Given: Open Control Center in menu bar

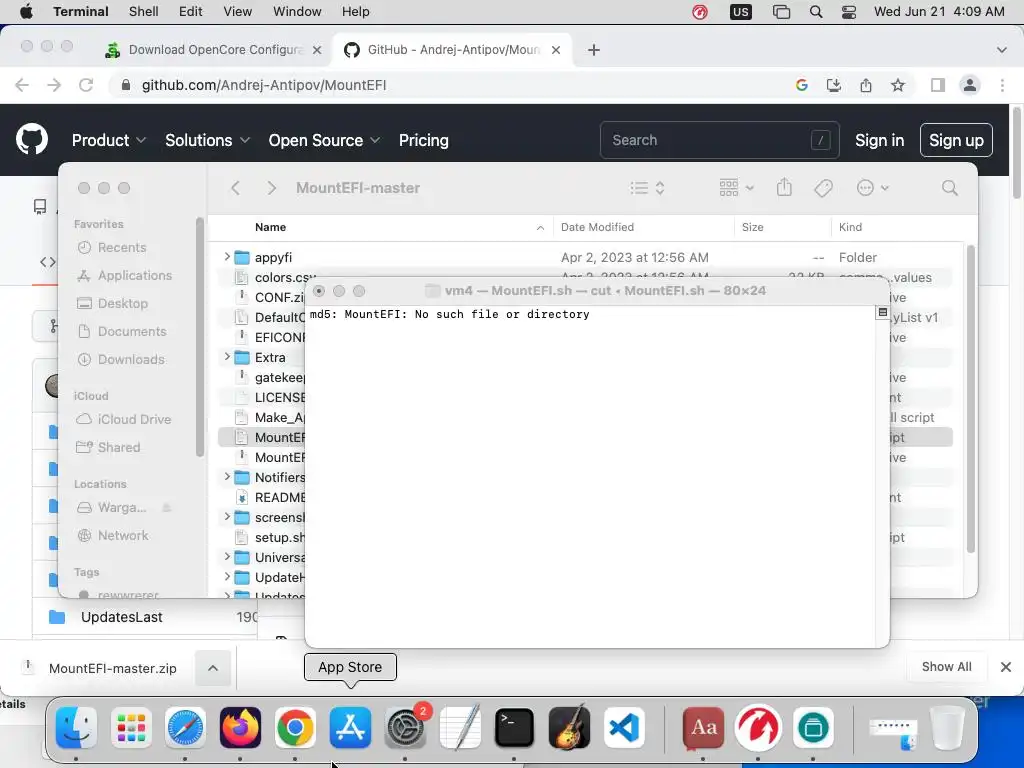Looking at the screenshot, I should 849,12.
